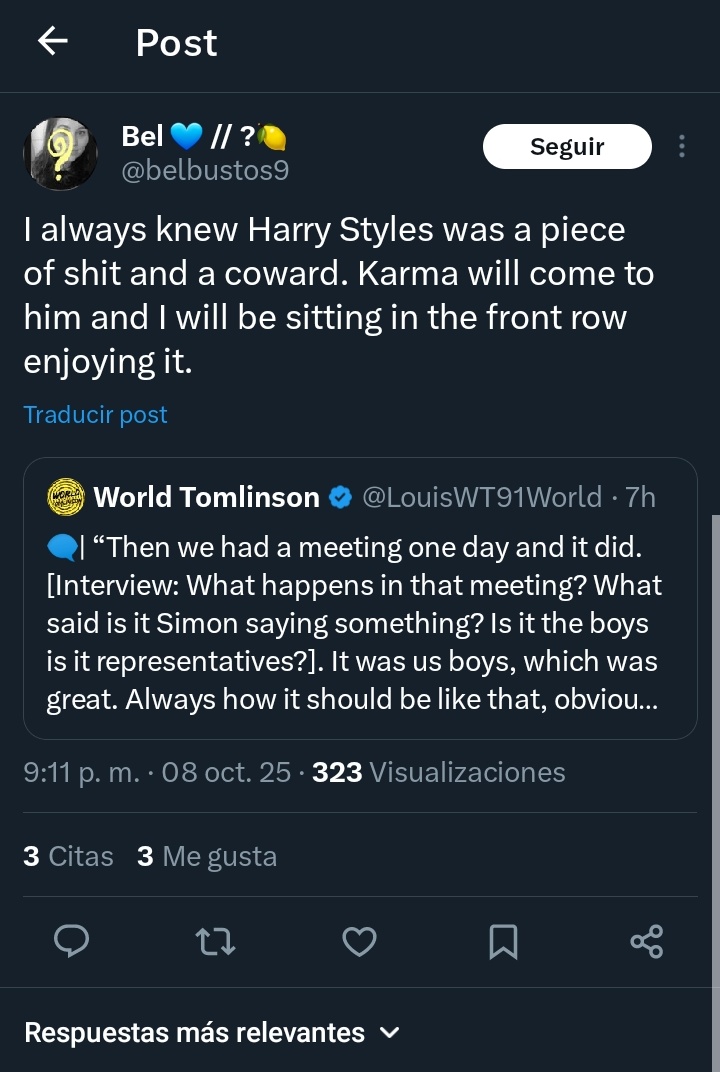Open the three-dot more options menu
Screen dimensions: 720x1072
[682, 147]
